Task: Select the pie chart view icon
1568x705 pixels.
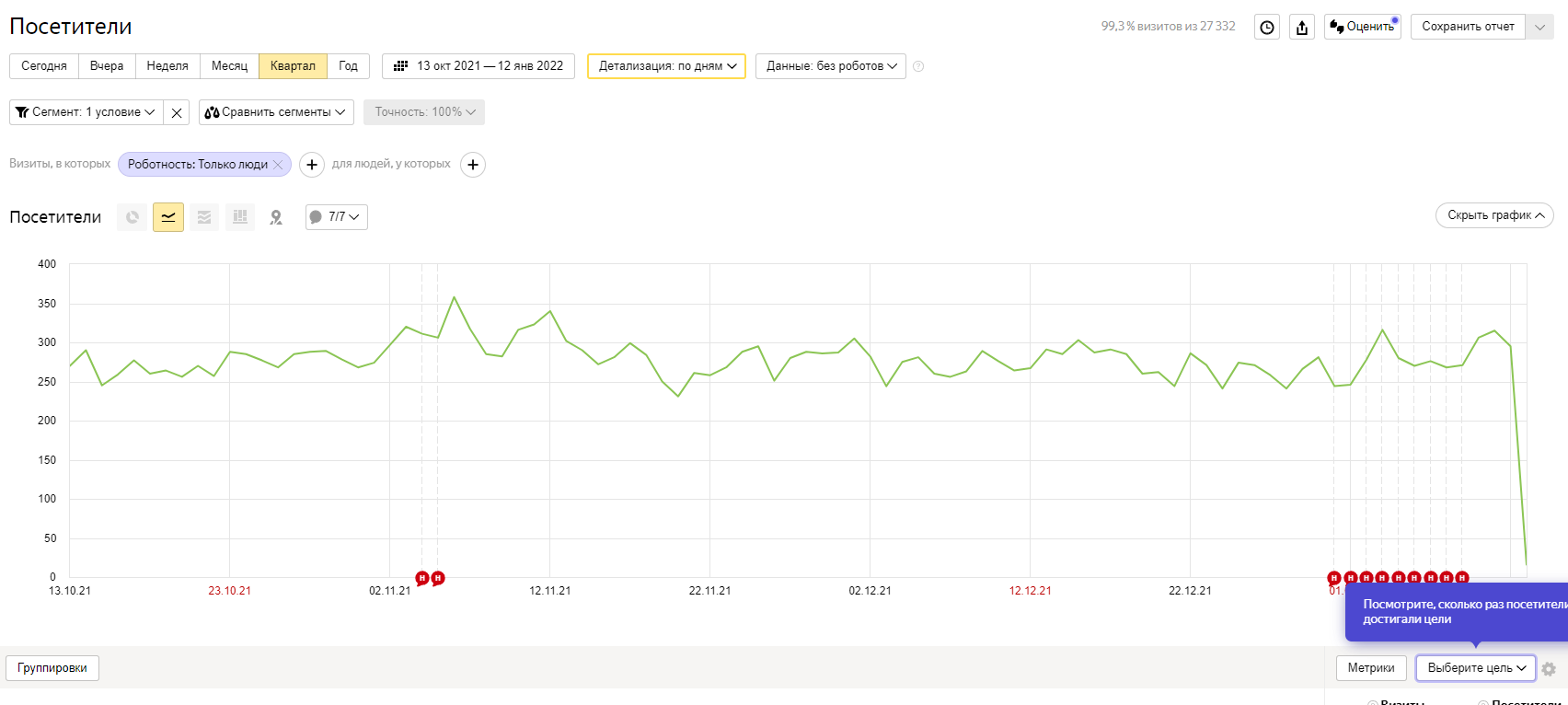Action: click(x=133, y=217)
